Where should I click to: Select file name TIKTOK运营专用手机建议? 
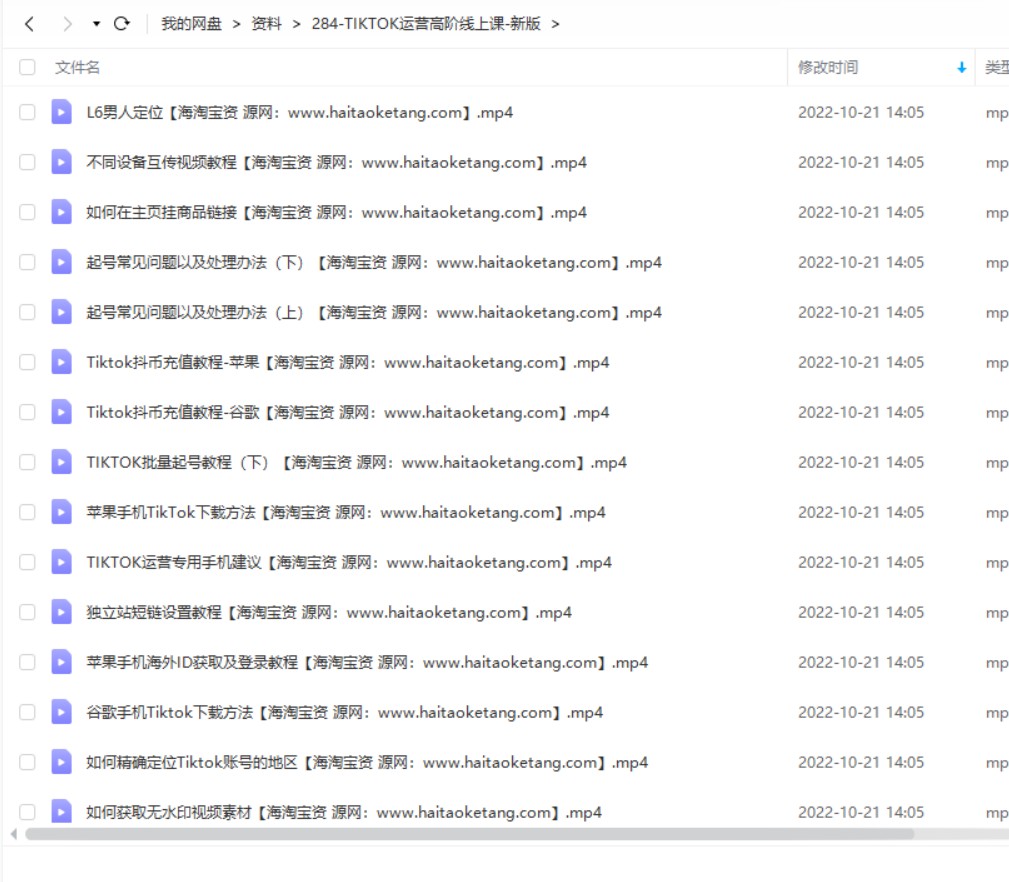pos(349,563)
